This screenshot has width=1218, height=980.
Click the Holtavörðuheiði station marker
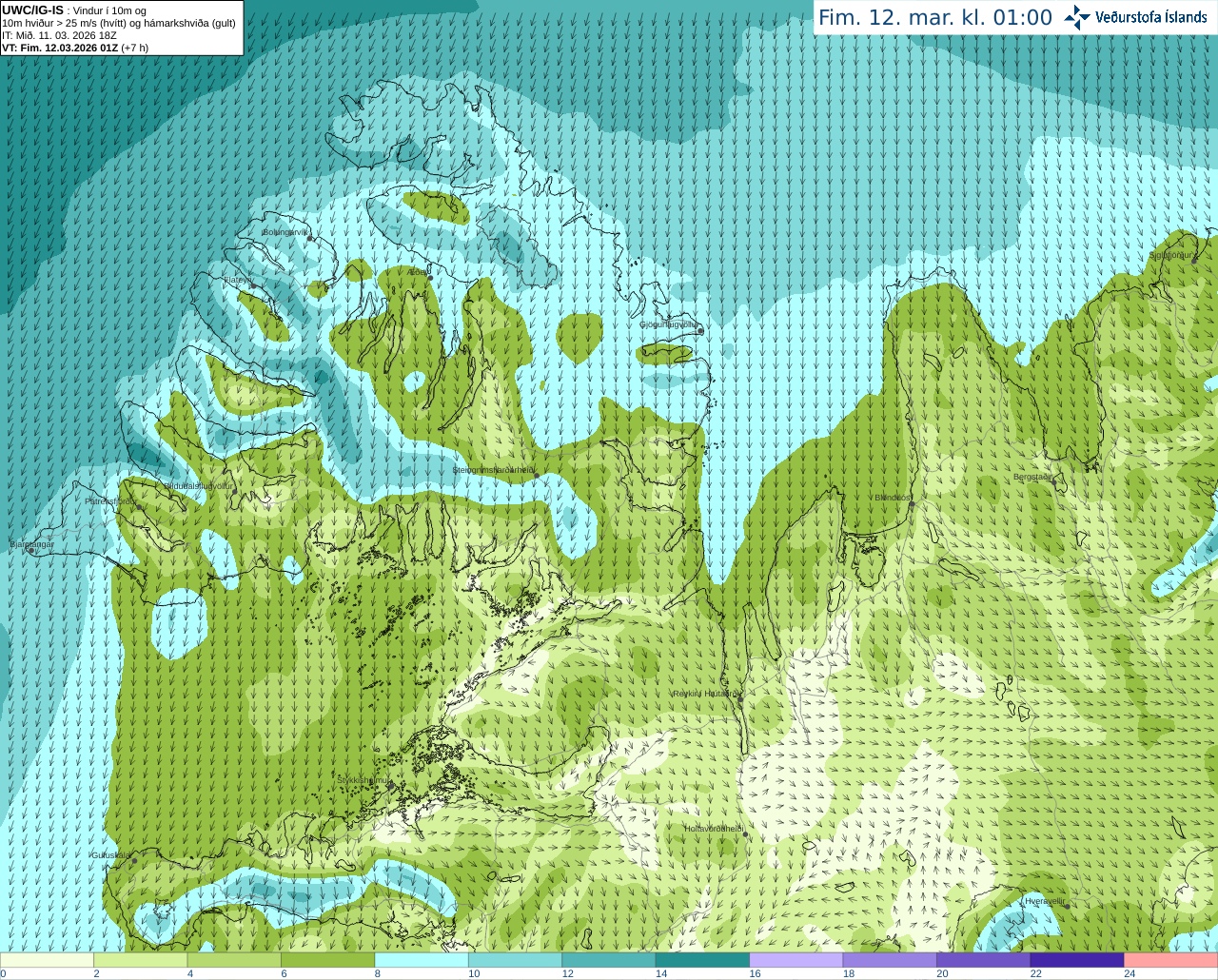[745, 834]
